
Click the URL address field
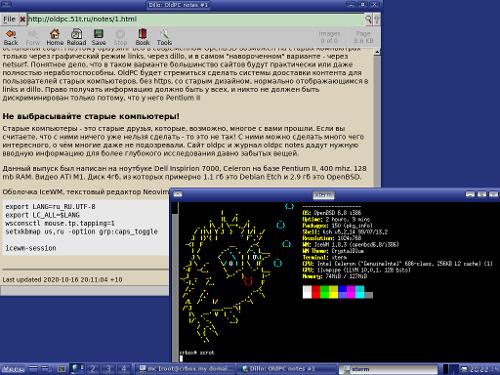(195, 19)
